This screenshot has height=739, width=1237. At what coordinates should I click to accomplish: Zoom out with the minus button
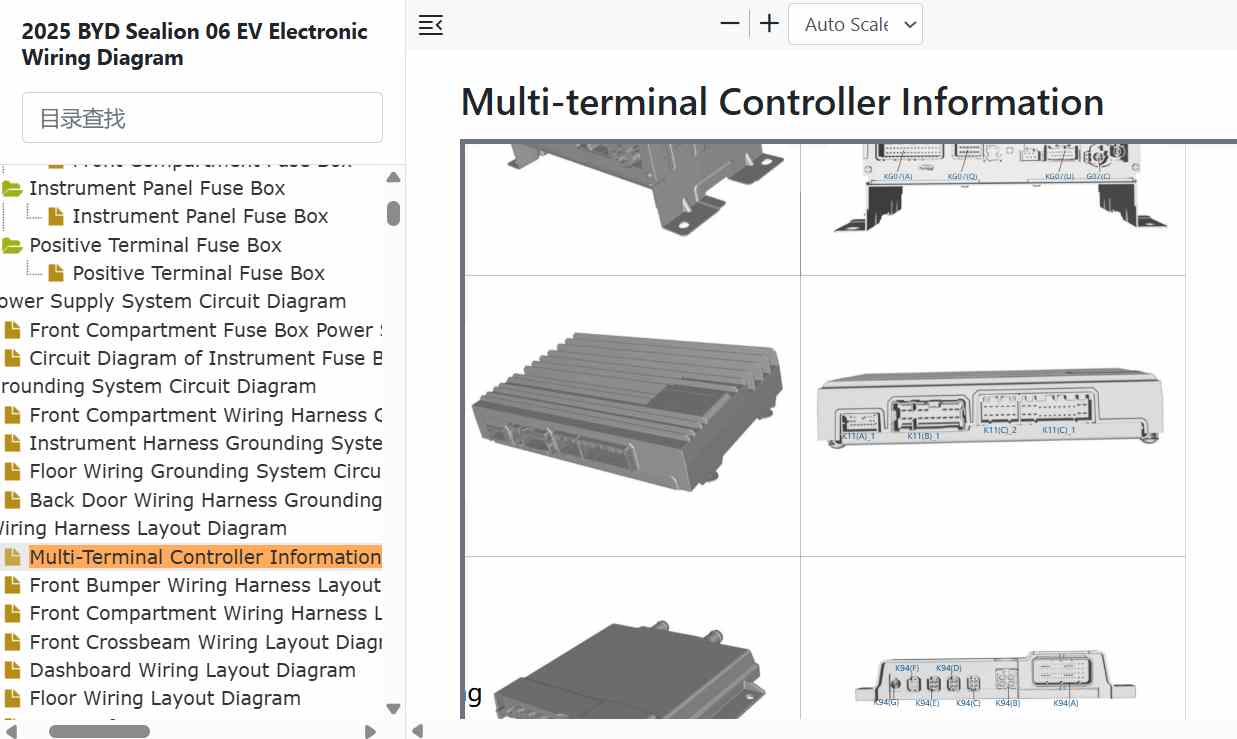click(x=730, y=24)
